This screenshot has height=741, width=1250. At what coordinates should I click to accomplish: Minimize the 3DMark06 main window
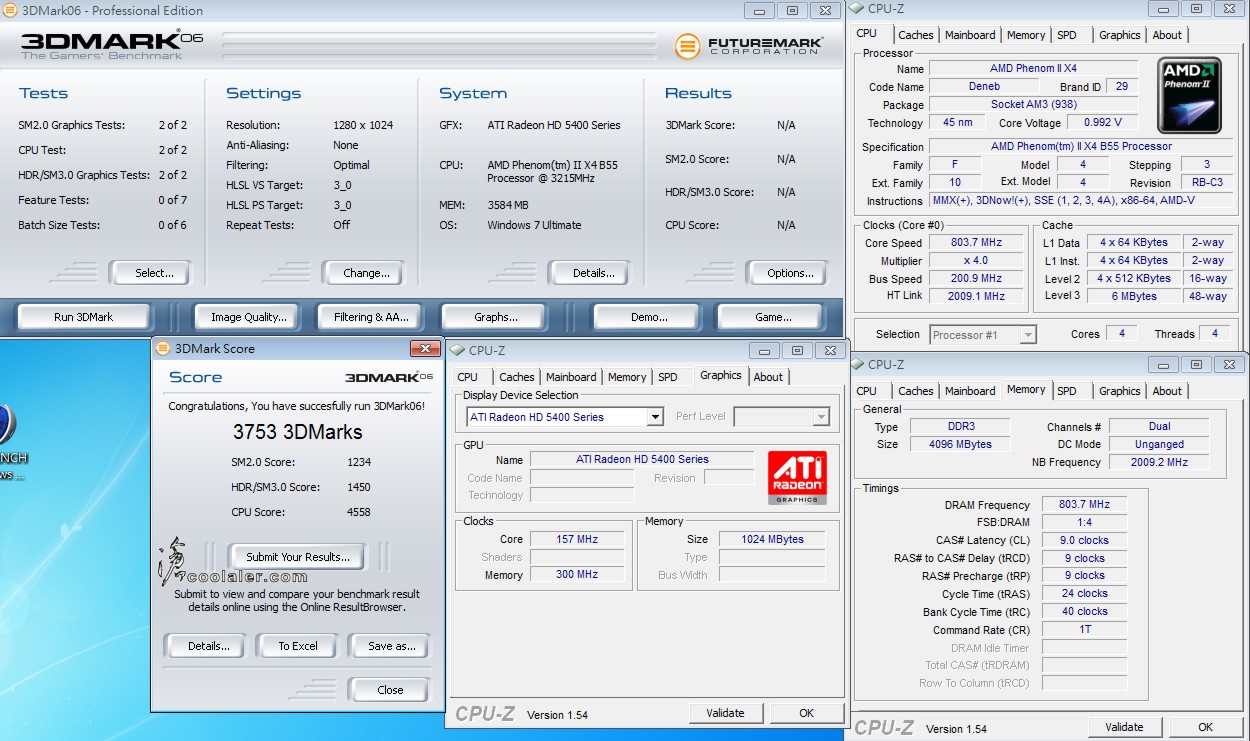click(x=759, y=10)
